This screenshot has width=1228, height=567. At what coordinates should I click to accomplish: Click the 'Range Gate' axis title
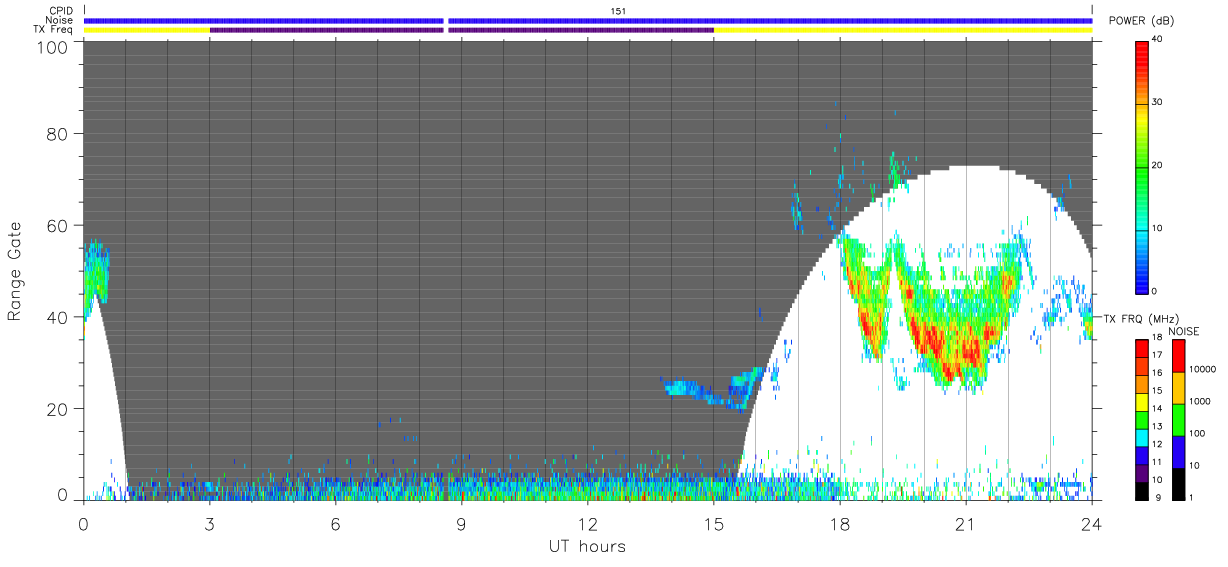point(15,270)
